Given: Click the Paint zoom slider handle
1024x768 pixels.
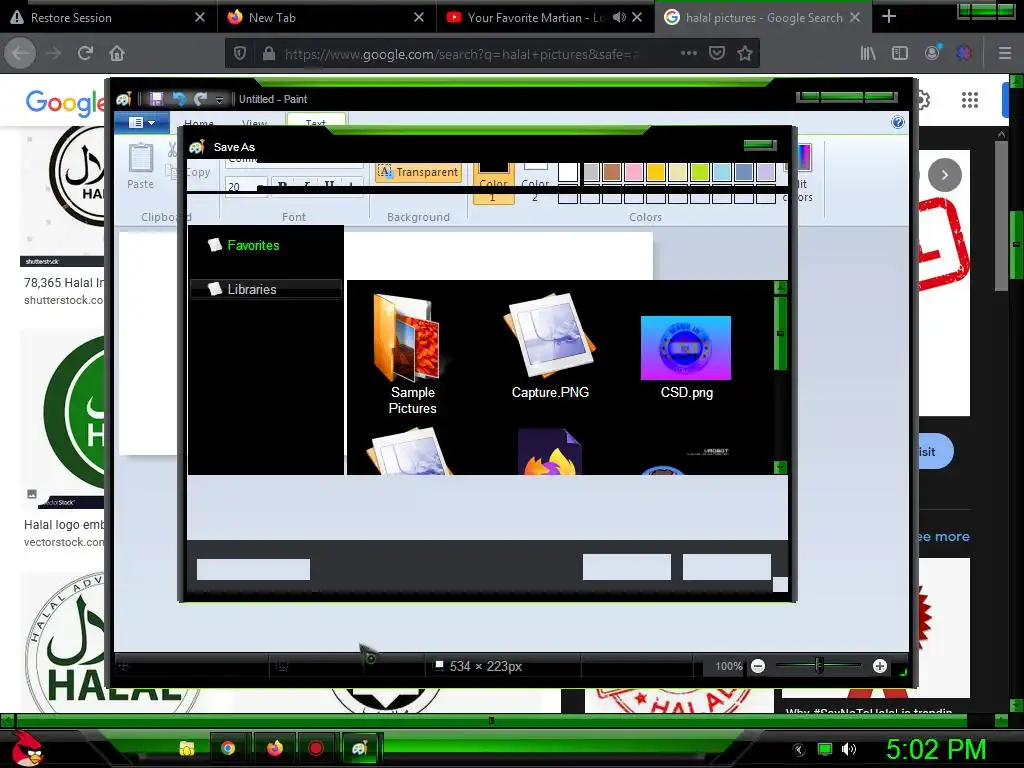Looking at the screenshot, I should tap(819, 665).
